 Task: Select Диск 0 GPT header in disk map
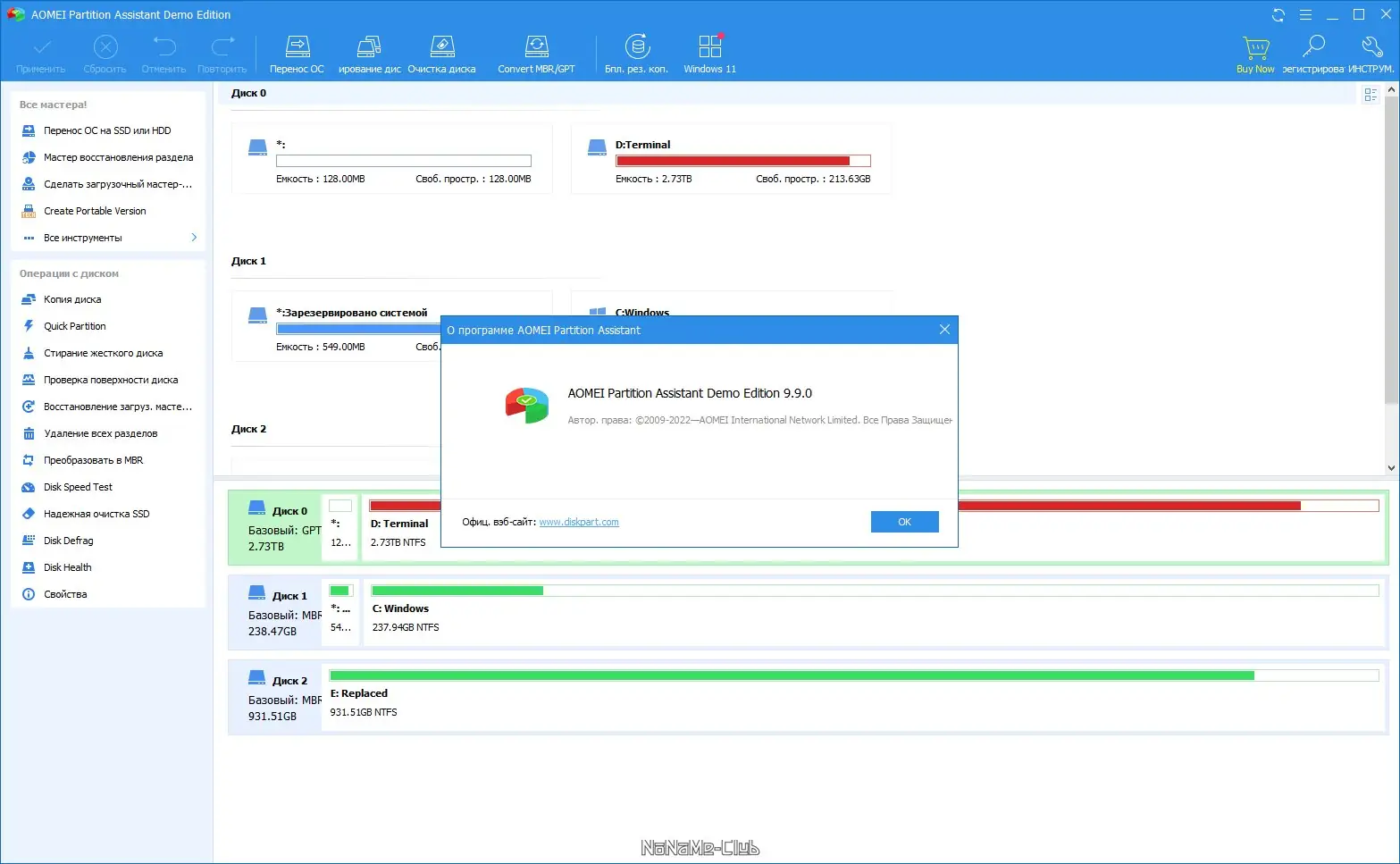(277, 528)
